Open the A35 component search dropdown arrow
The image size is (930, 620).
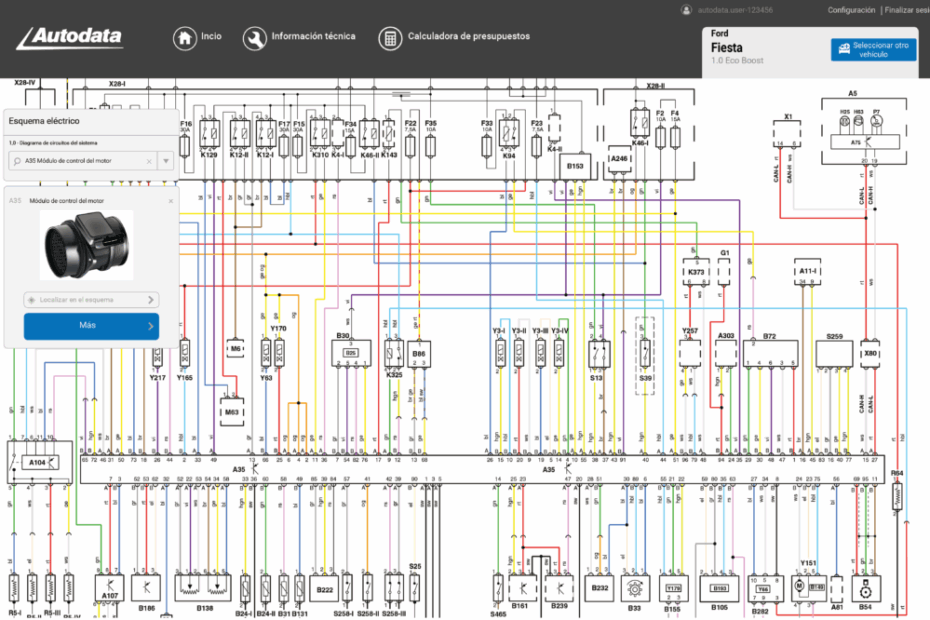166,161
